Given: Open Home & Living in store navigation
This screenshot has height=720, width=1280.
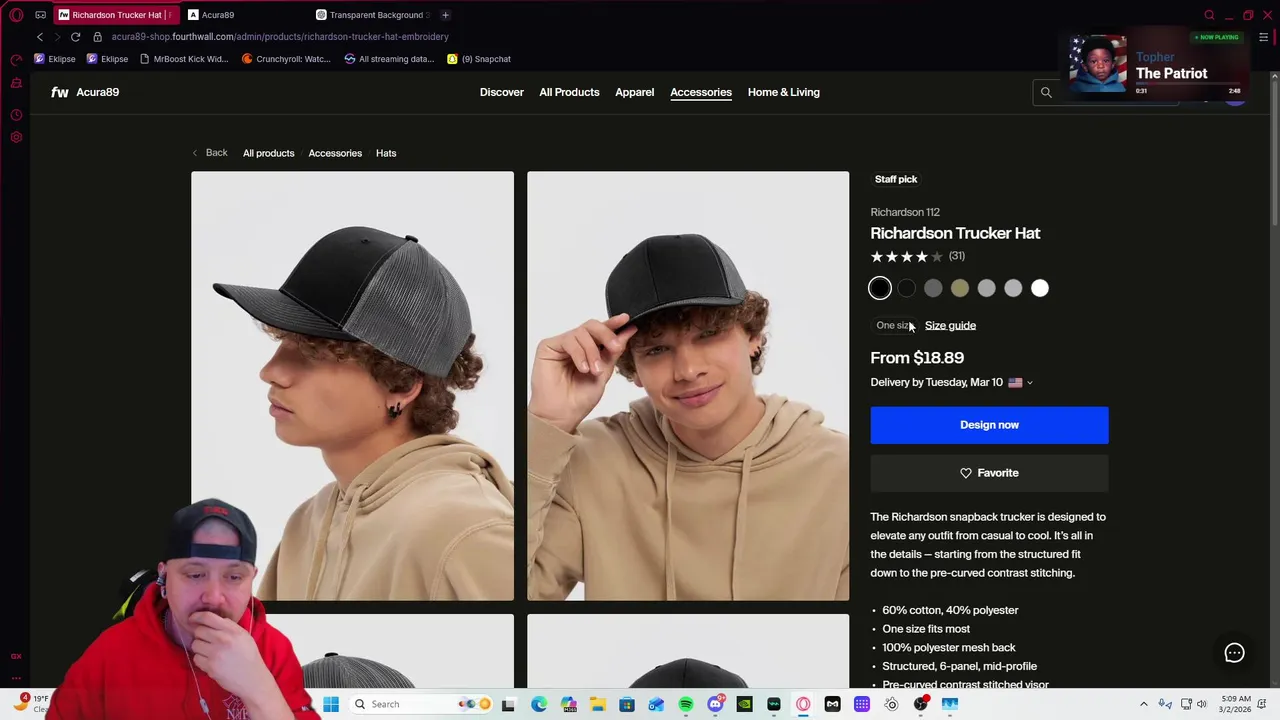Looking at the screenshot, I should (784, 92).
